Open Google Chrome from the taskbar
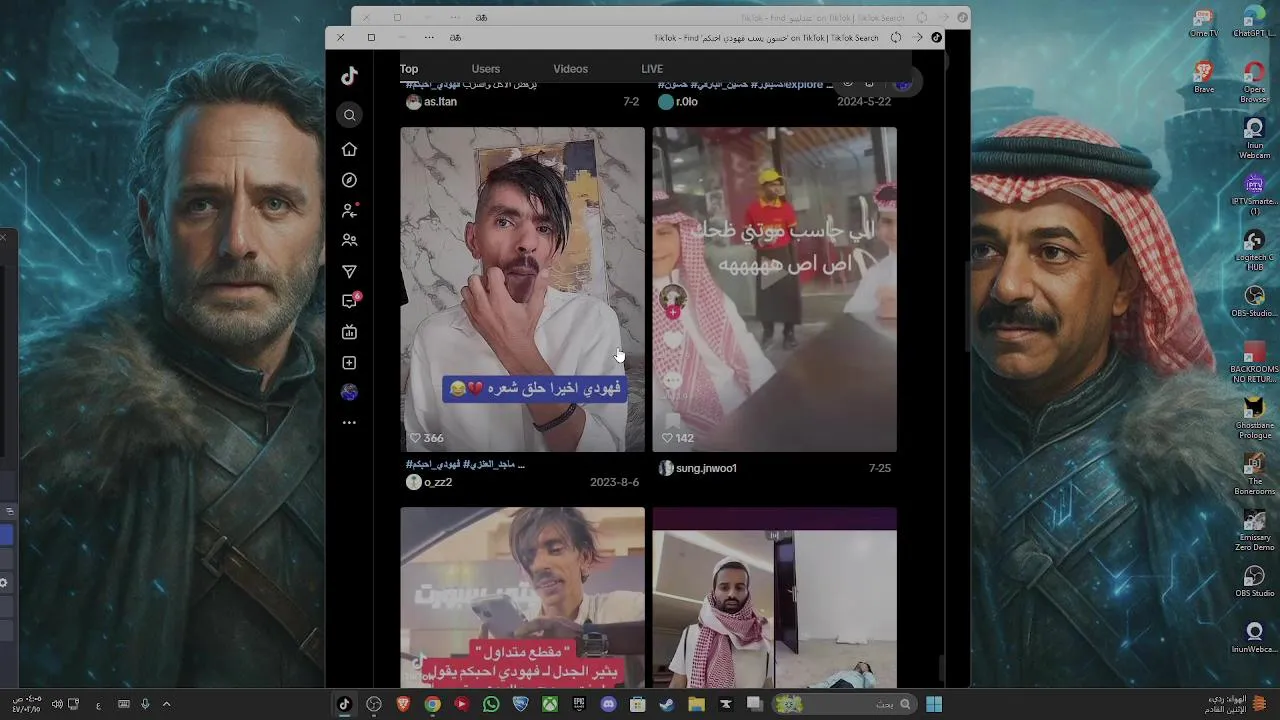This screenshot has height=720, width=1280. 432,704
